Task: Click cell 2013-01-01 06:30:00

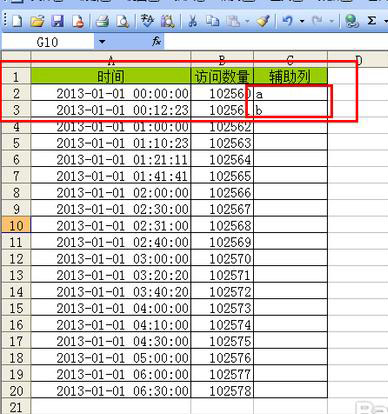Action: (111, 390)
